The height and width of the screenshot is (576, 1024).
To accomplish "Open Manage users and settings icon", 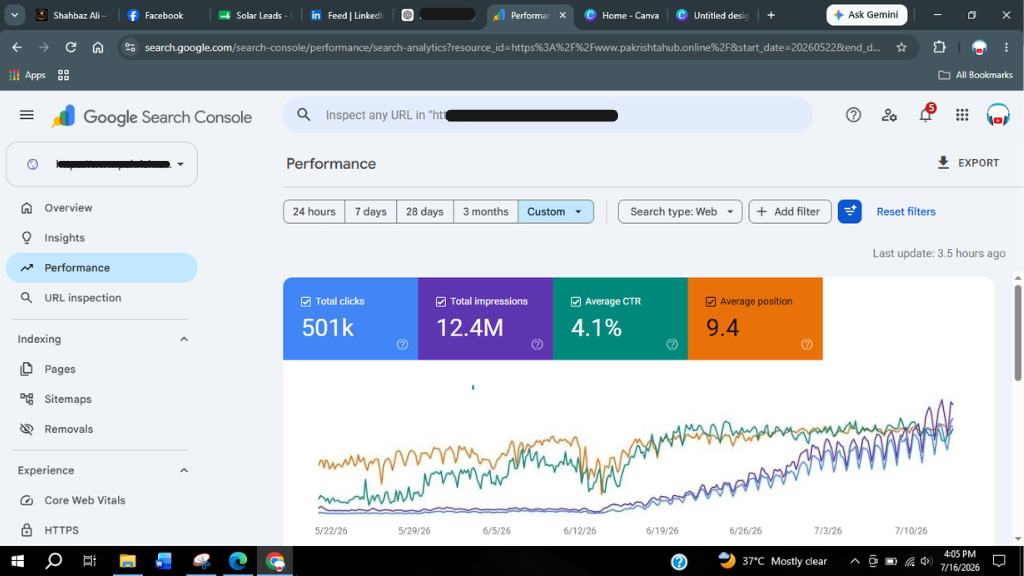I will (x=889, y=115).
